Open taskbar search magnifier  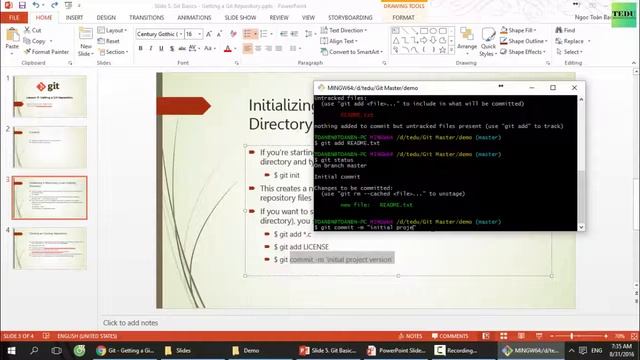pyautogui.click(x=34, y=351)
